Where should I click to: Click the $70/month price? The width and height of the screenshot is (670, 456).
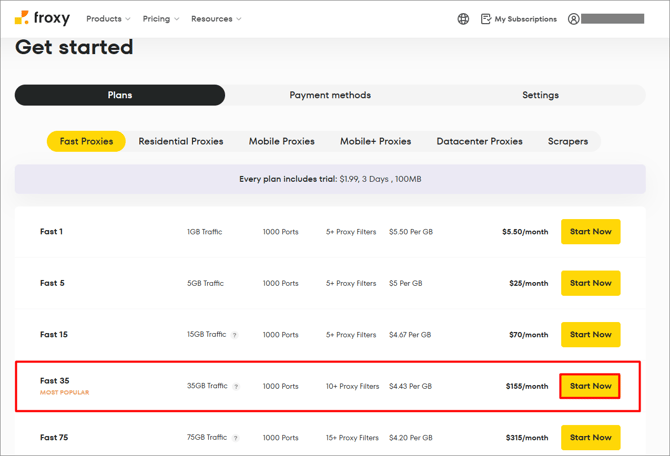[529, 335]
